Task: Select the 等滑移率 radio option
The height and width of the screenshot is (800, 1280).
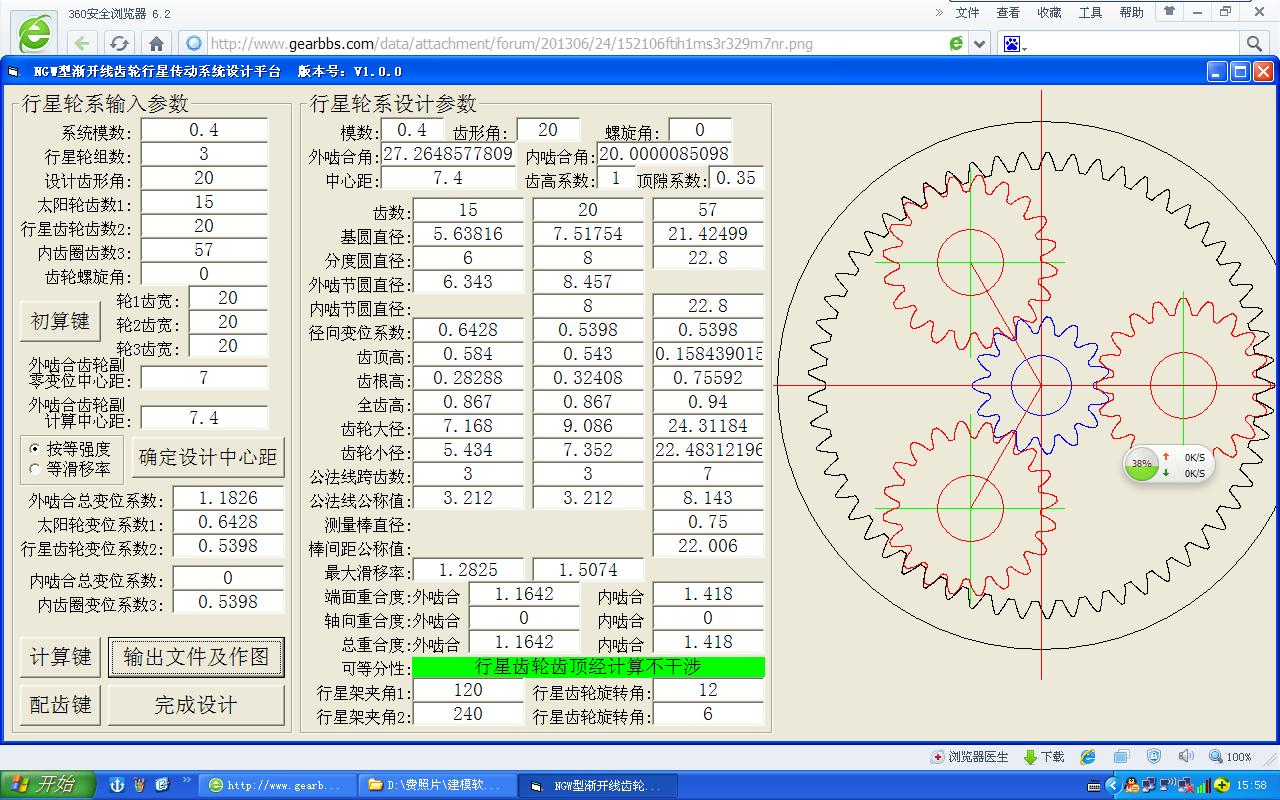Action: (71, 468)
